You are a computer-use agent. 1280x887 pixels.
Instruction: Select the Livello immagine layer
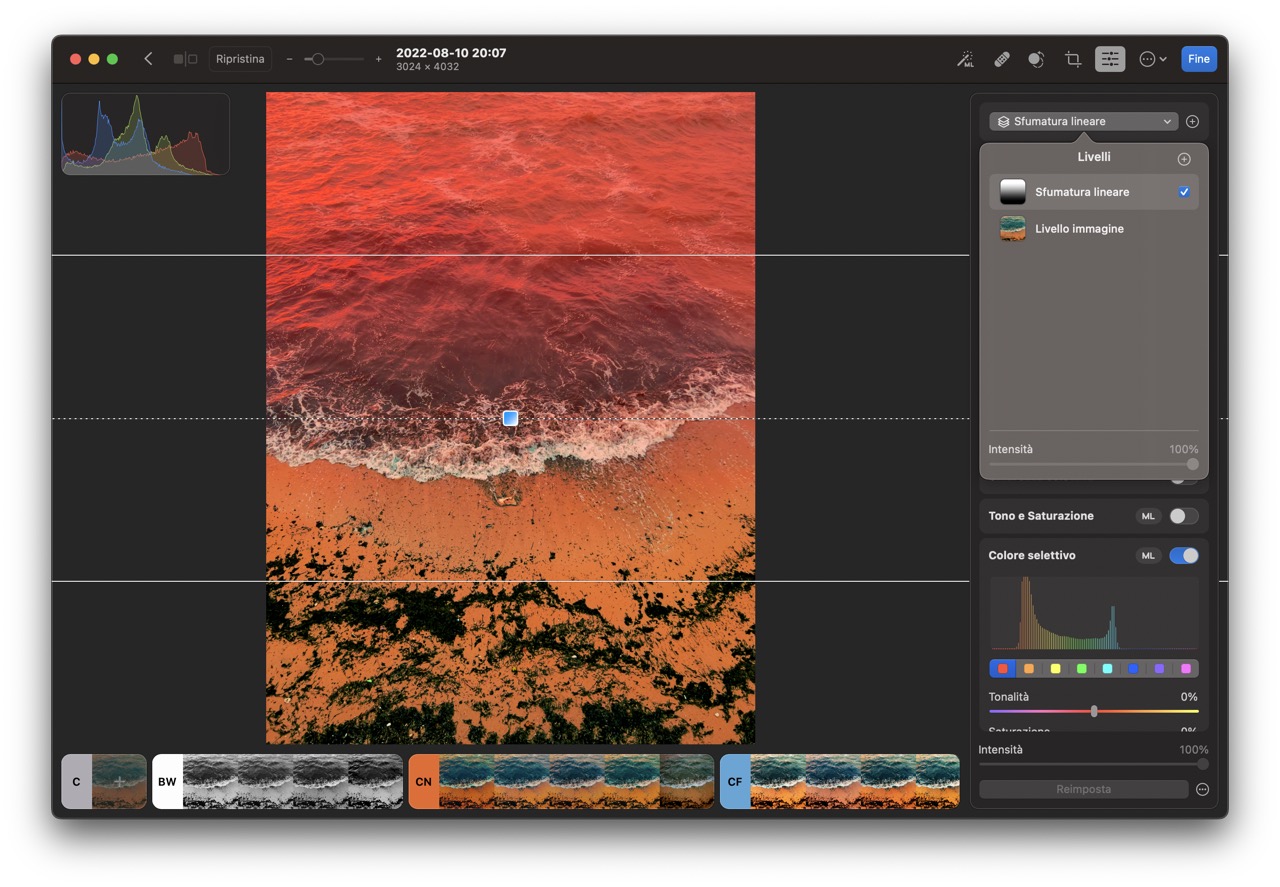tap(1080, 228)
